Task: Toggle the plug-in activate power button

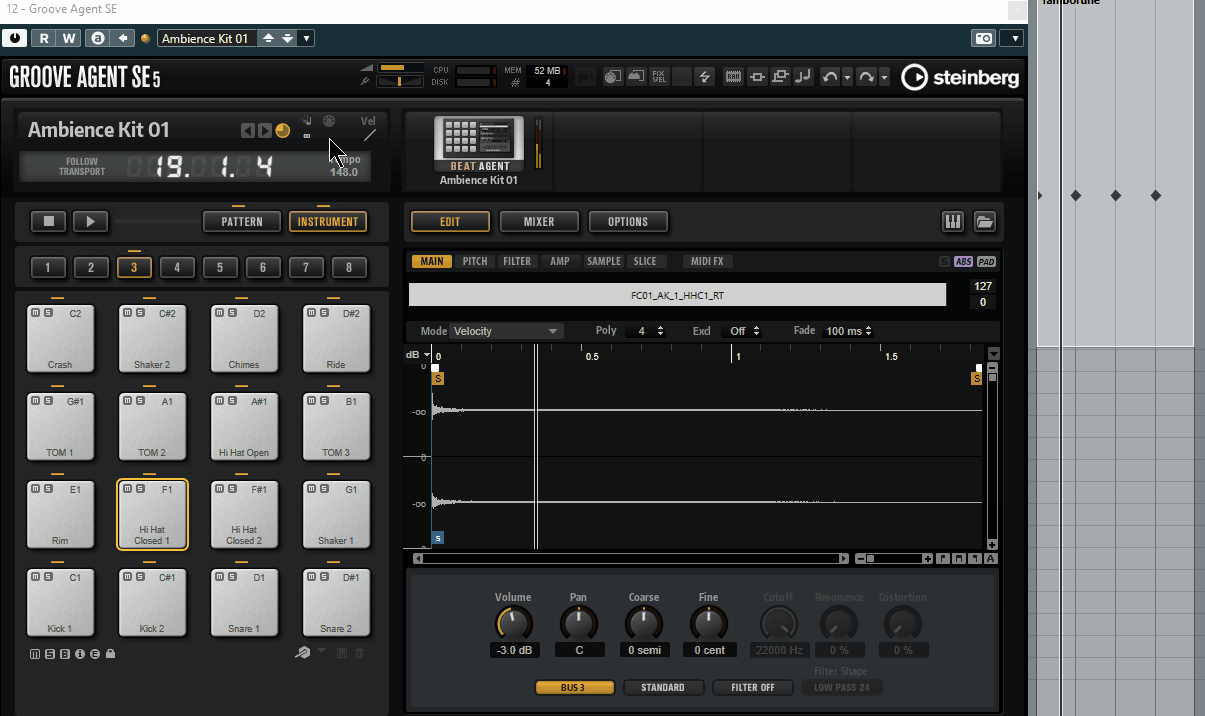Action: pyautogui.click(x=15, y=38)
